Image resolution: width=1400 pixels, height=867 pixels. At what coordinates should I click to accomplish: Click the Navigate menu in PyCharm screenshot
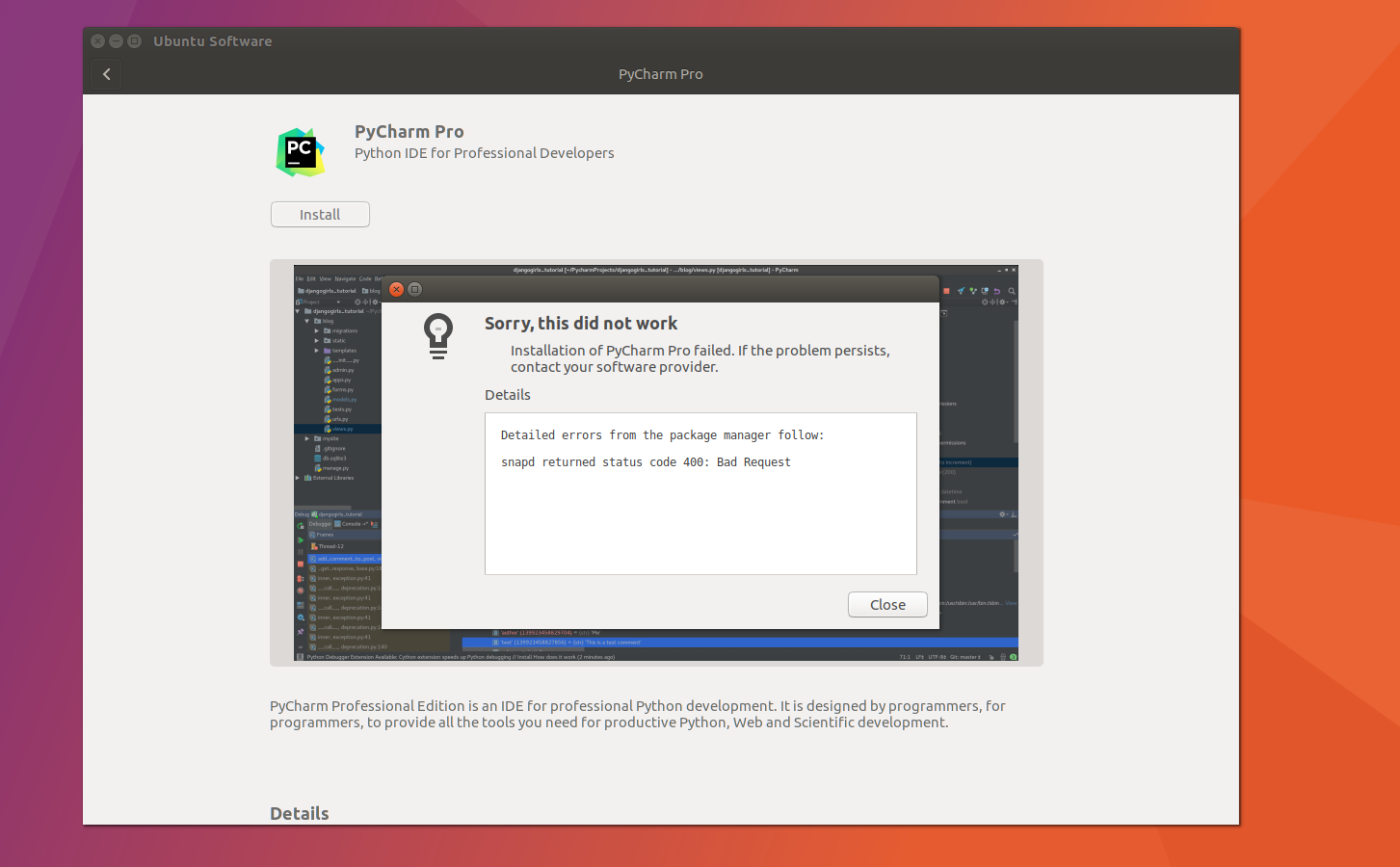pyautogui.click(x=345, y=279)
